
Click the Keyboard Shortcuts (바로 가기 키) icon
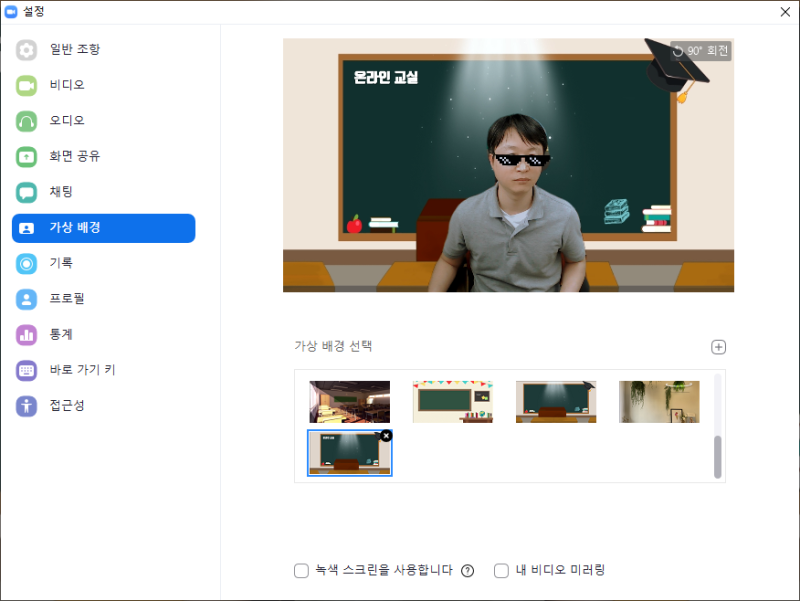pos(26,371)
